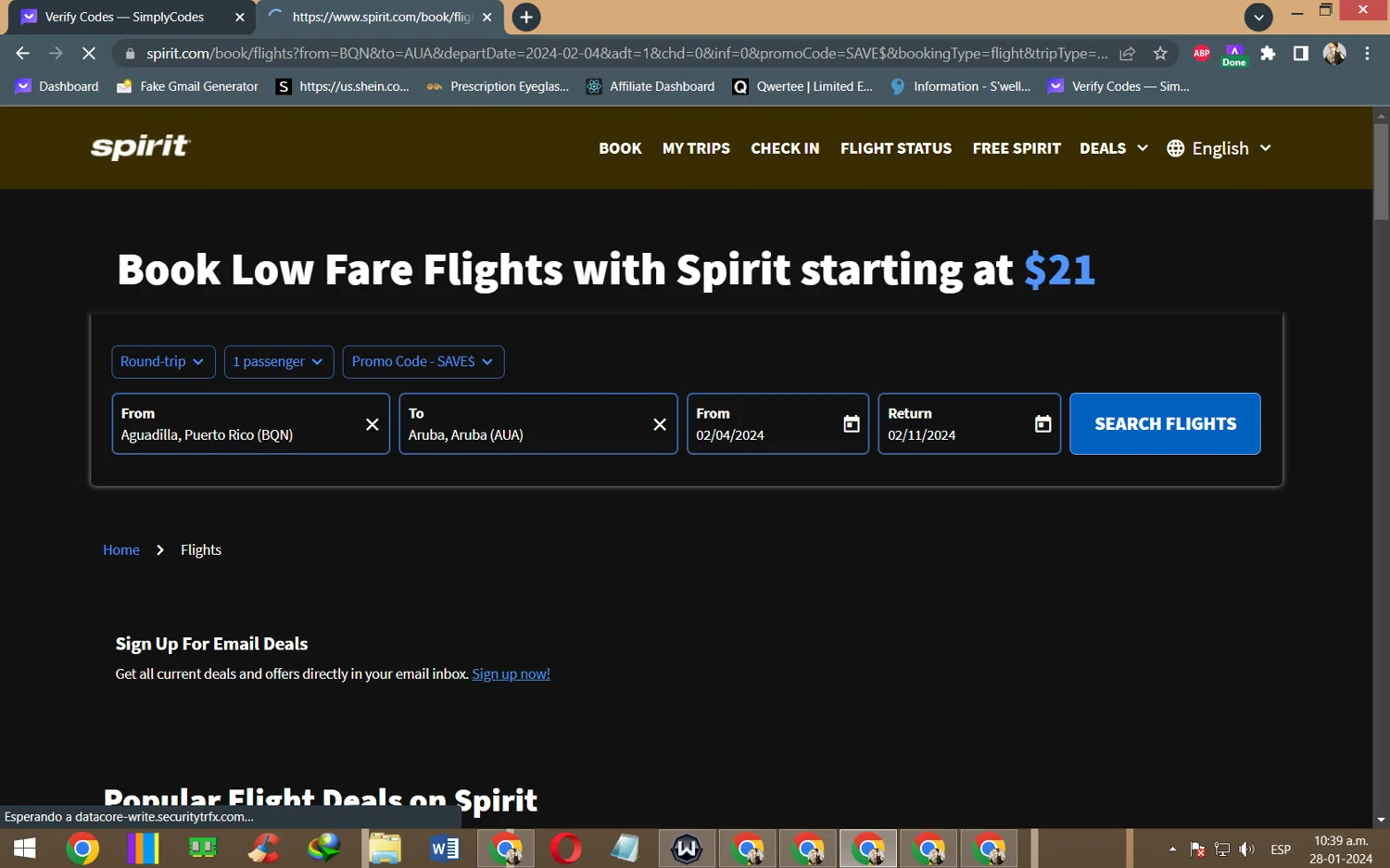Image resolution: width=1390 pixels, height=868 pixels.
Task: Click the scrollbar down arrow
Action: click(1381, 820)
